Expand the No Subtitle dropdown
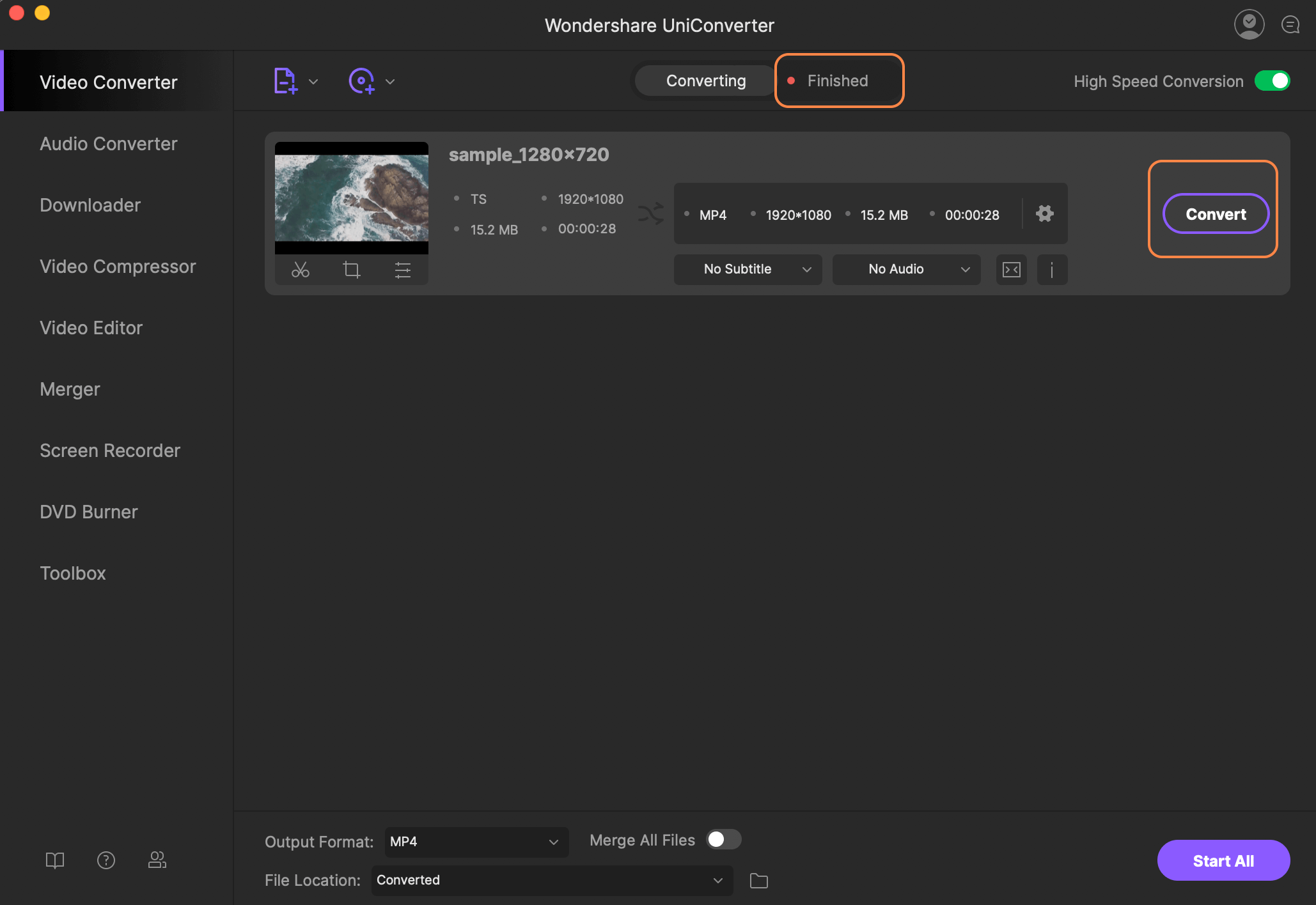The image size is (1316, 905). [806, 267]
